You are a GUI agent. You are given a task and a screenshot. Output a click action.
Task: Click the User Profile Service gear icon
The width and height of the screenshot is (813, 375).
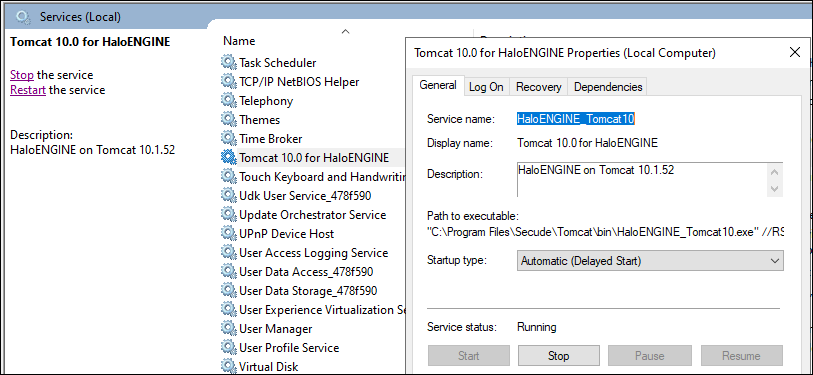click(228, 348)
